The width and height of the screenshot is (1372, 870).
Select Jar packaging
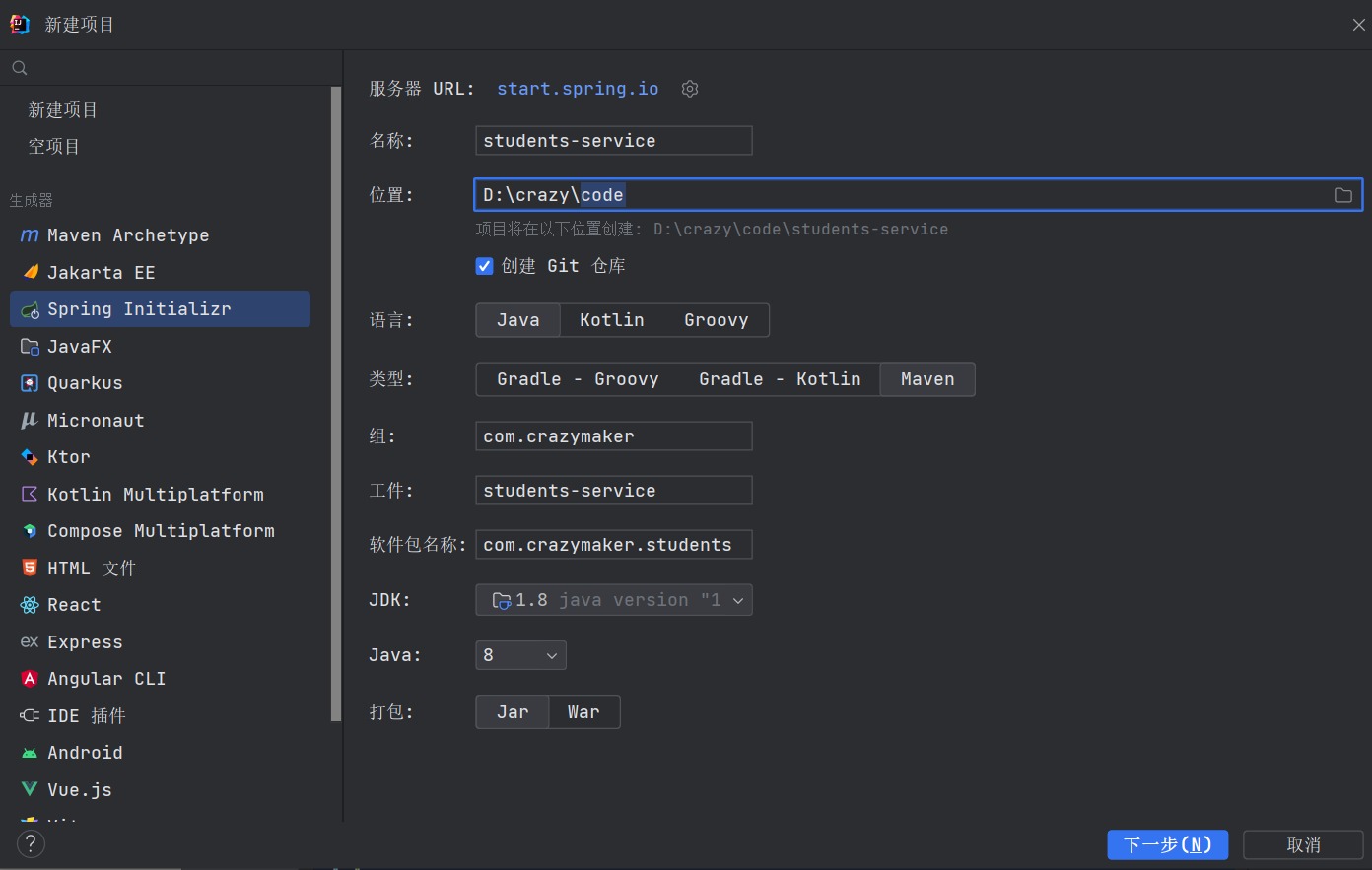(513, 712)
